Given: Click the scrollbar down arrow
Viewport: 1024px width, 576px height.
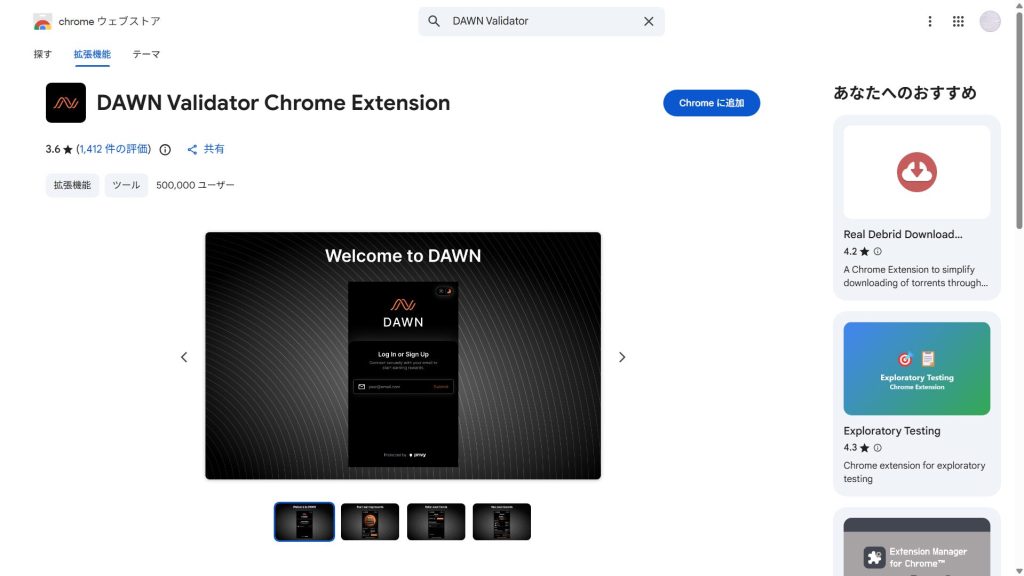Looking at the screenshot, I should 1019,571.
